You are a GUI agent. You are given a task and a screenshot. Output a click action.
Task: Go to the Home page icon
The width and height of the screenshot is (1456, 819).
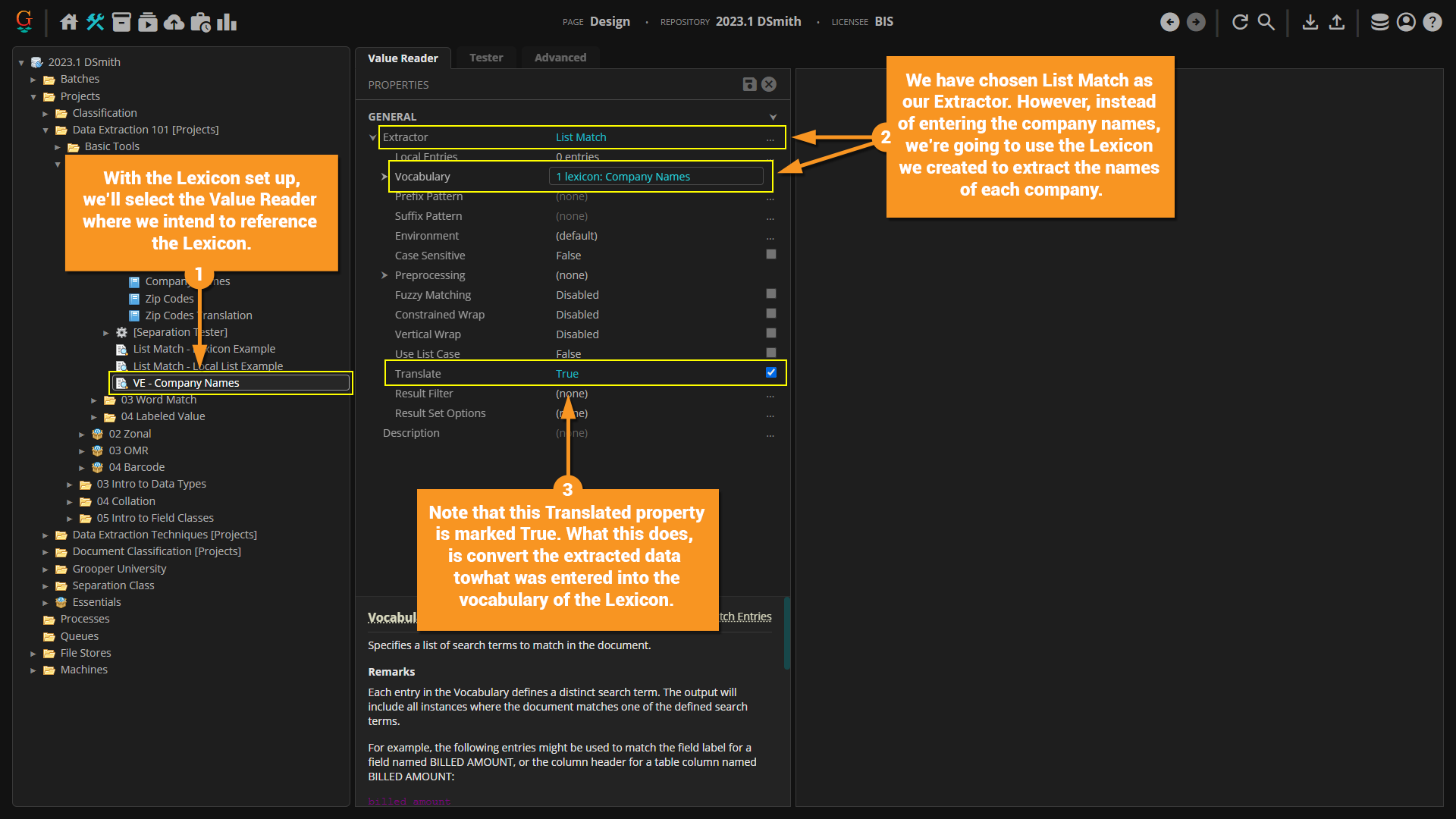69,22
